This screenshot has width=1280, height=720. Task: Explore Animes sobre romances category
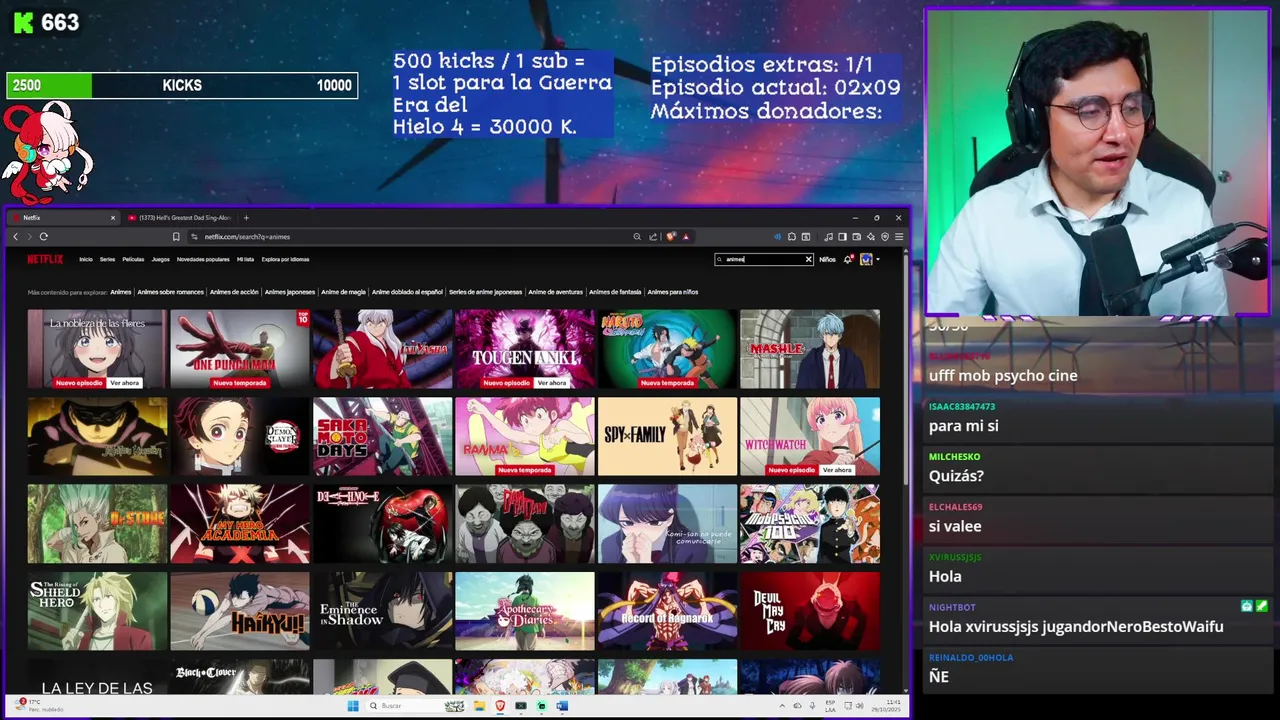click(171, 292)
